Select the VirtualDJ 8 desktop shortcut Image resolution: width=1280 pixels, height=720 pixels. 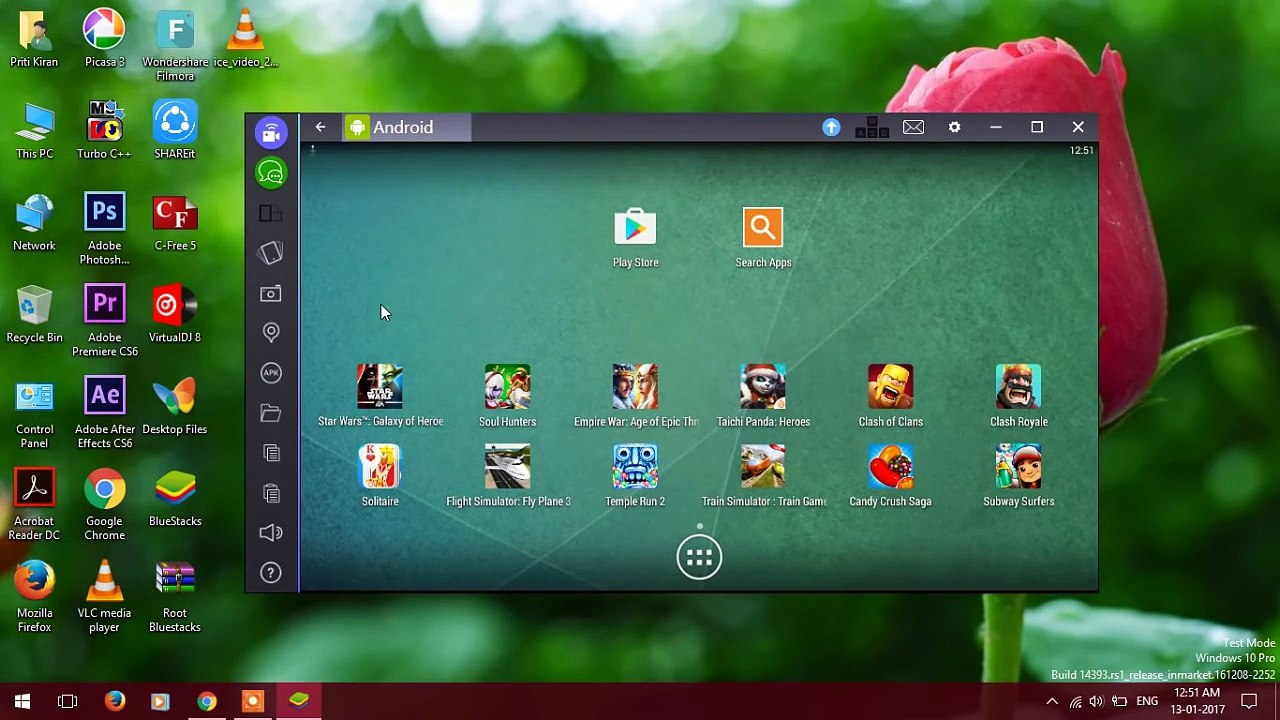click(x=175, y=314)
